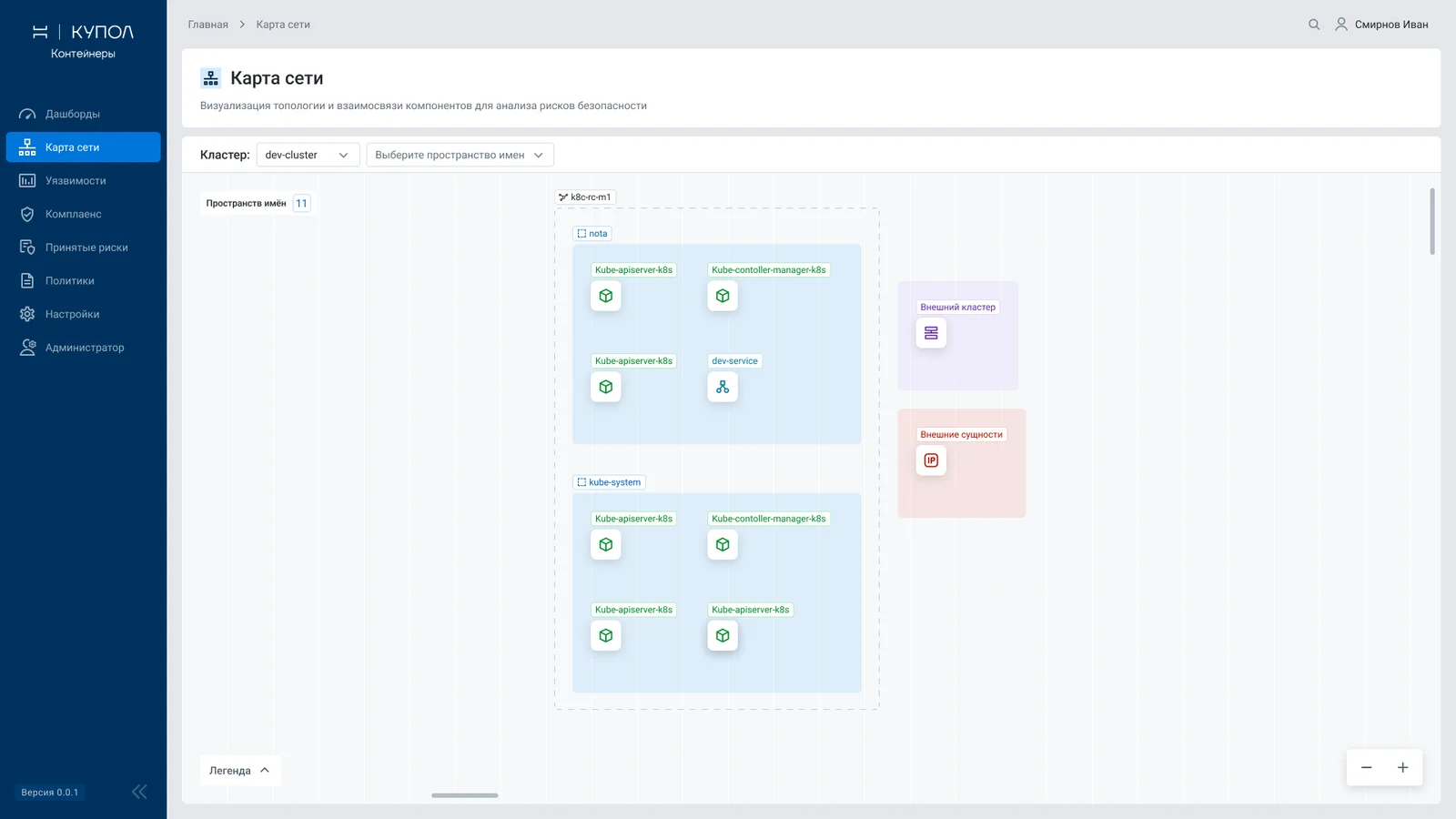Open Выберите пространство имен dropdown

tap(460, 155)
